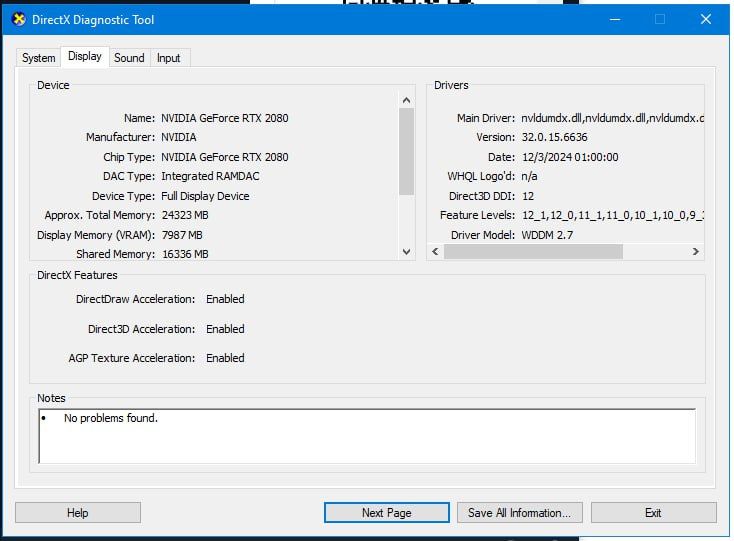Click the Driver Model value WDDM 2.7
The image size is (734, 541).
tap(547, 235)
